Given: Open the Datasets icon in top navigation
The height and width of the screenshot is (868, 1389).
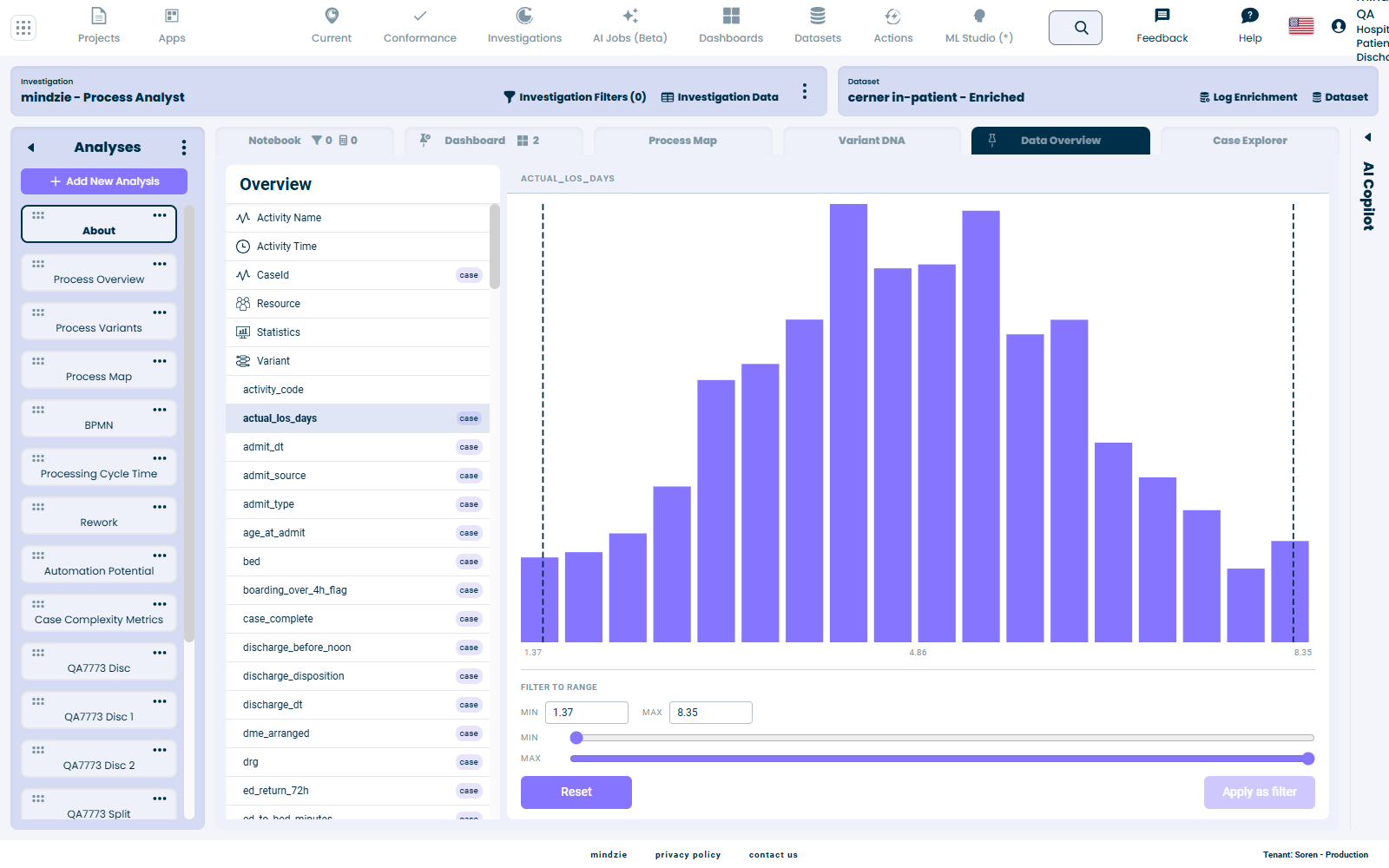Looking at the screenshot, I should [x=818, y=16].
